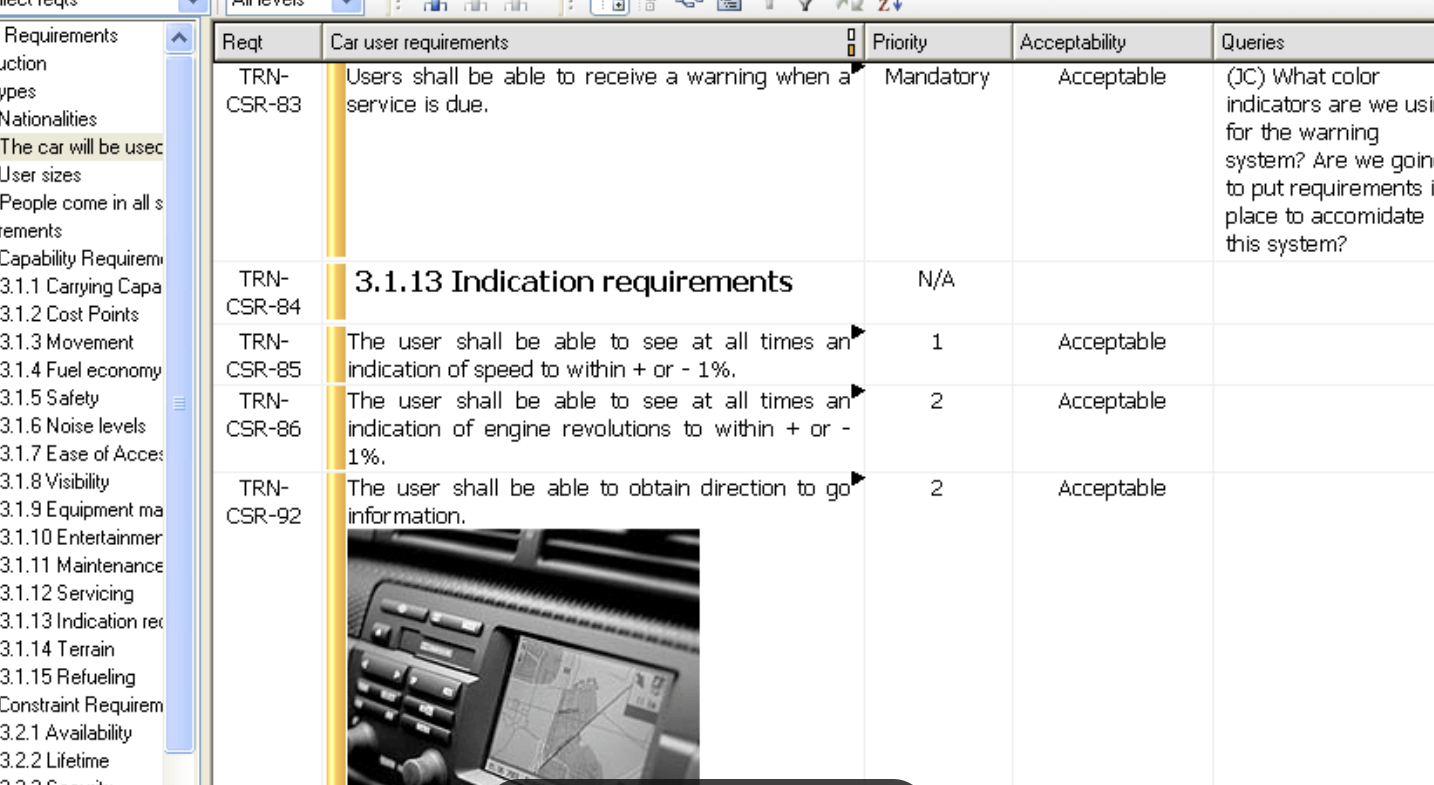
Task: Click the Reqt column header
Action: [x=268, y=42]
